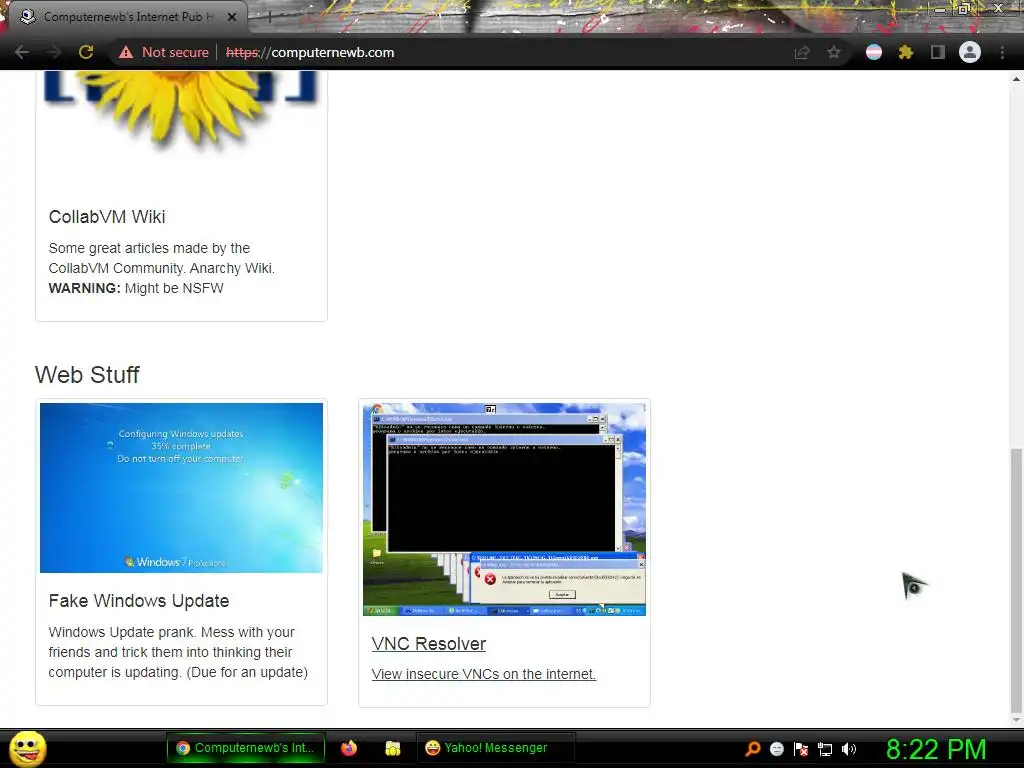Click the 8:22 PM taskbar clock

coord(936,749)
